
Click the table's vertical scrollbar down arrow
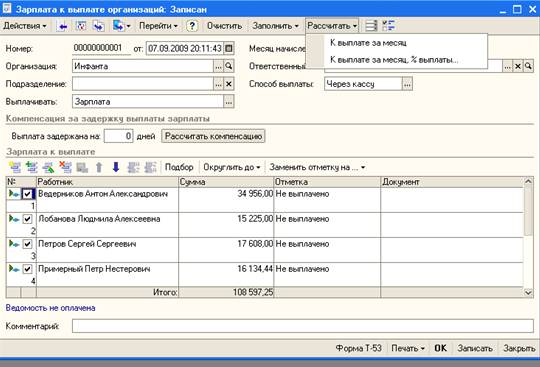(528, 292)
